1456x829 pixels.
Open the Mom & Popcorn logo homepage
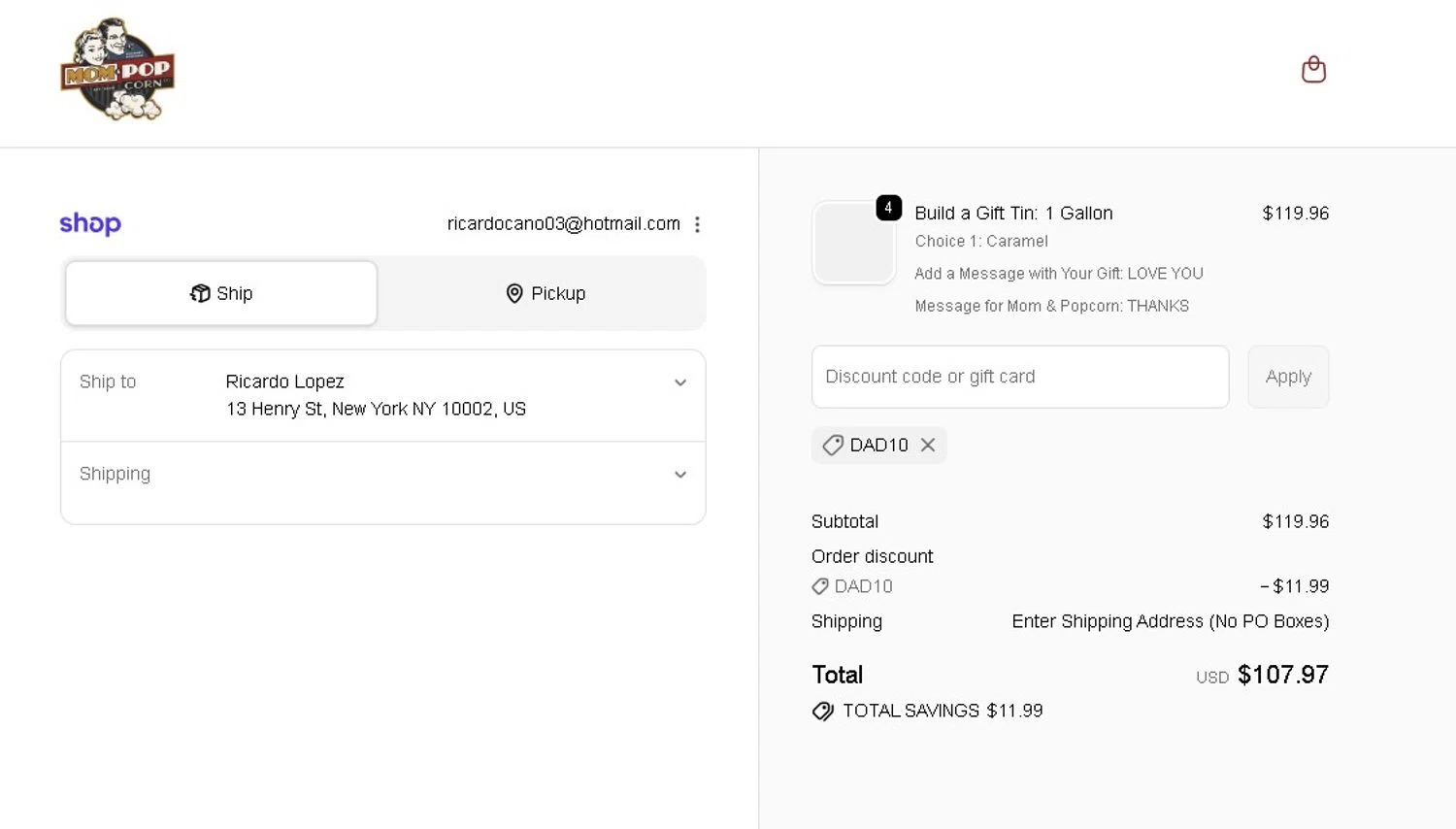[117, 69]
